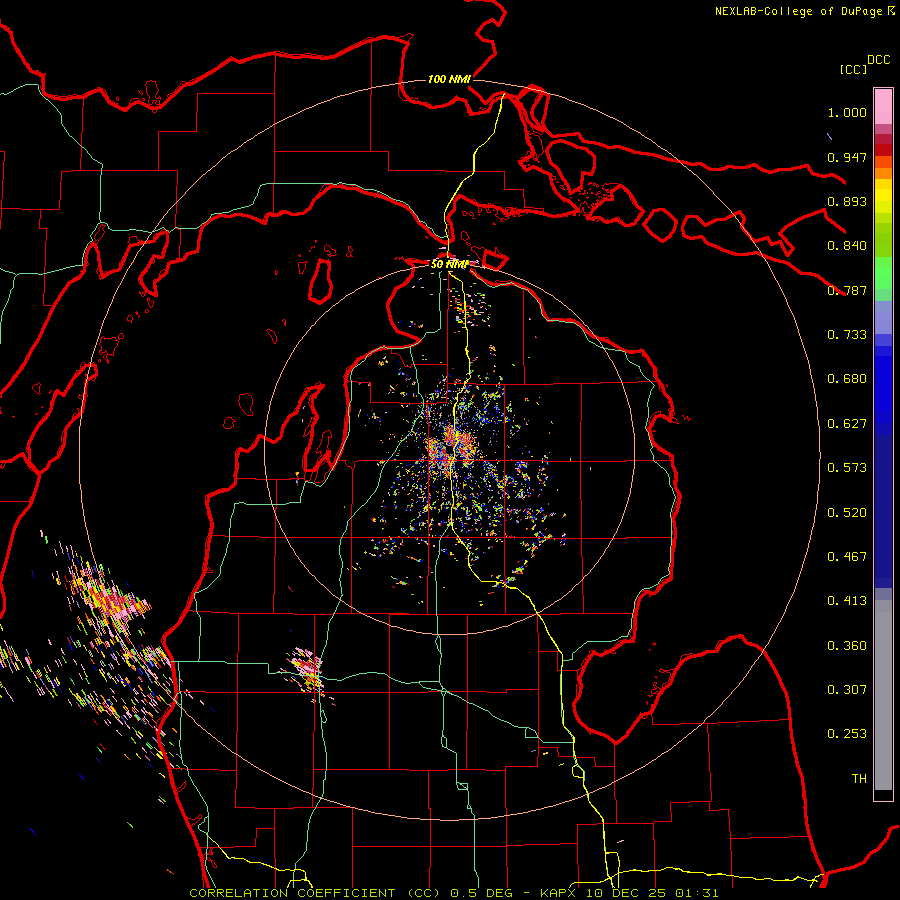
Task: Click the [CC] legend label
Action: click(853, 69)
